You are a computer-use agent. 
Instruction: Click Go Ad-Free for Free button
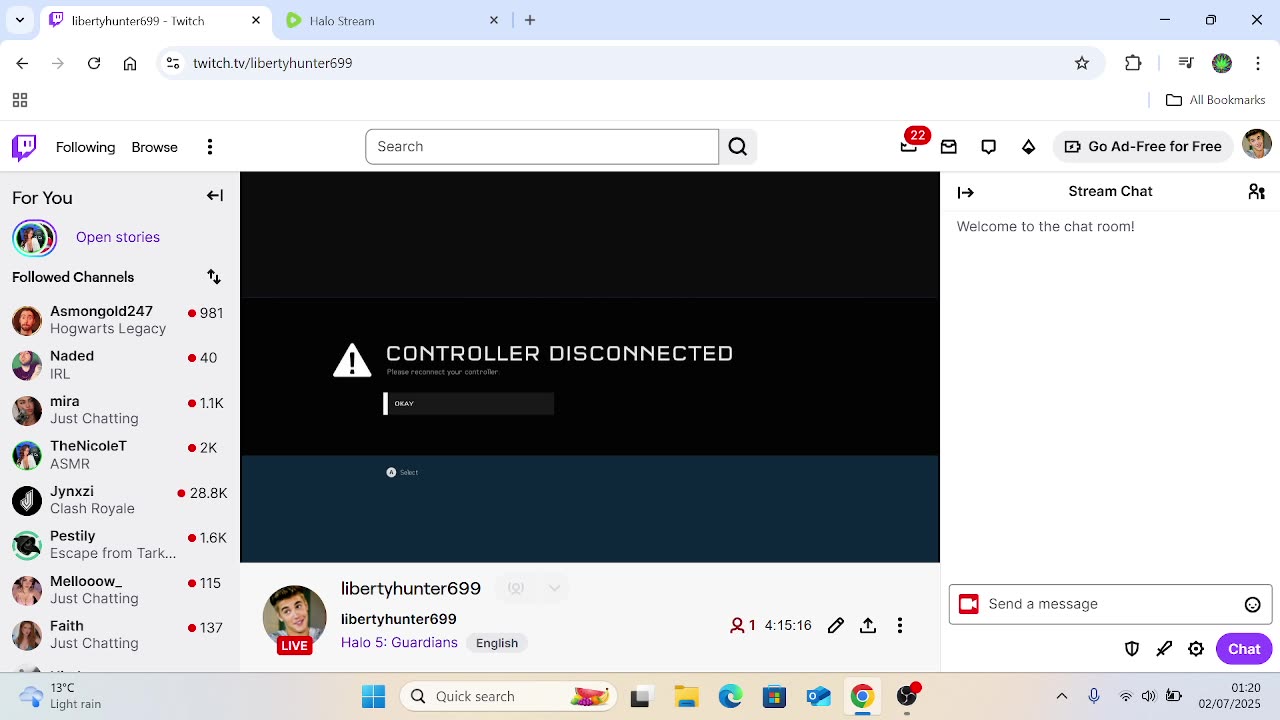1143,146
